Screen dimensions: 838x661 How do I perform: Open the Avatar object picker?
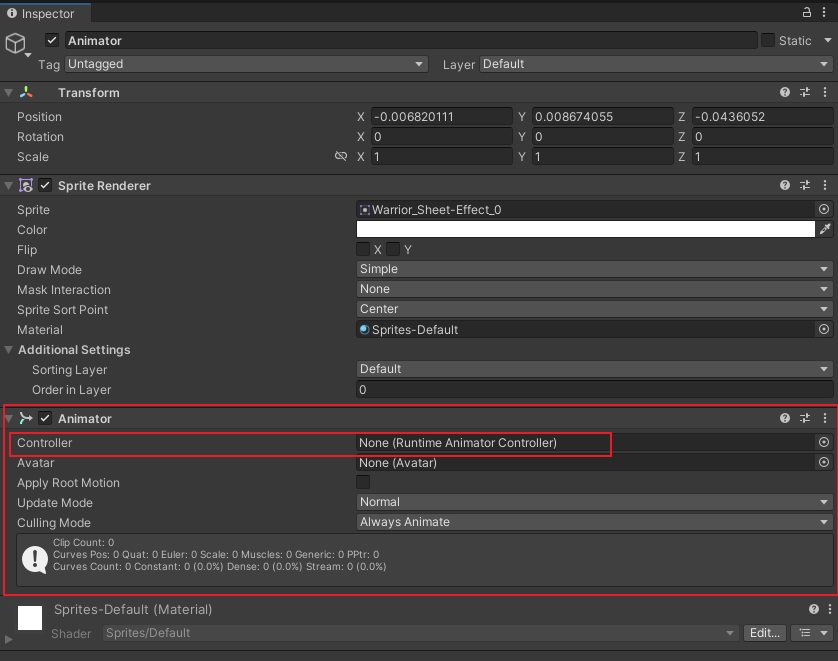[824, 462]
